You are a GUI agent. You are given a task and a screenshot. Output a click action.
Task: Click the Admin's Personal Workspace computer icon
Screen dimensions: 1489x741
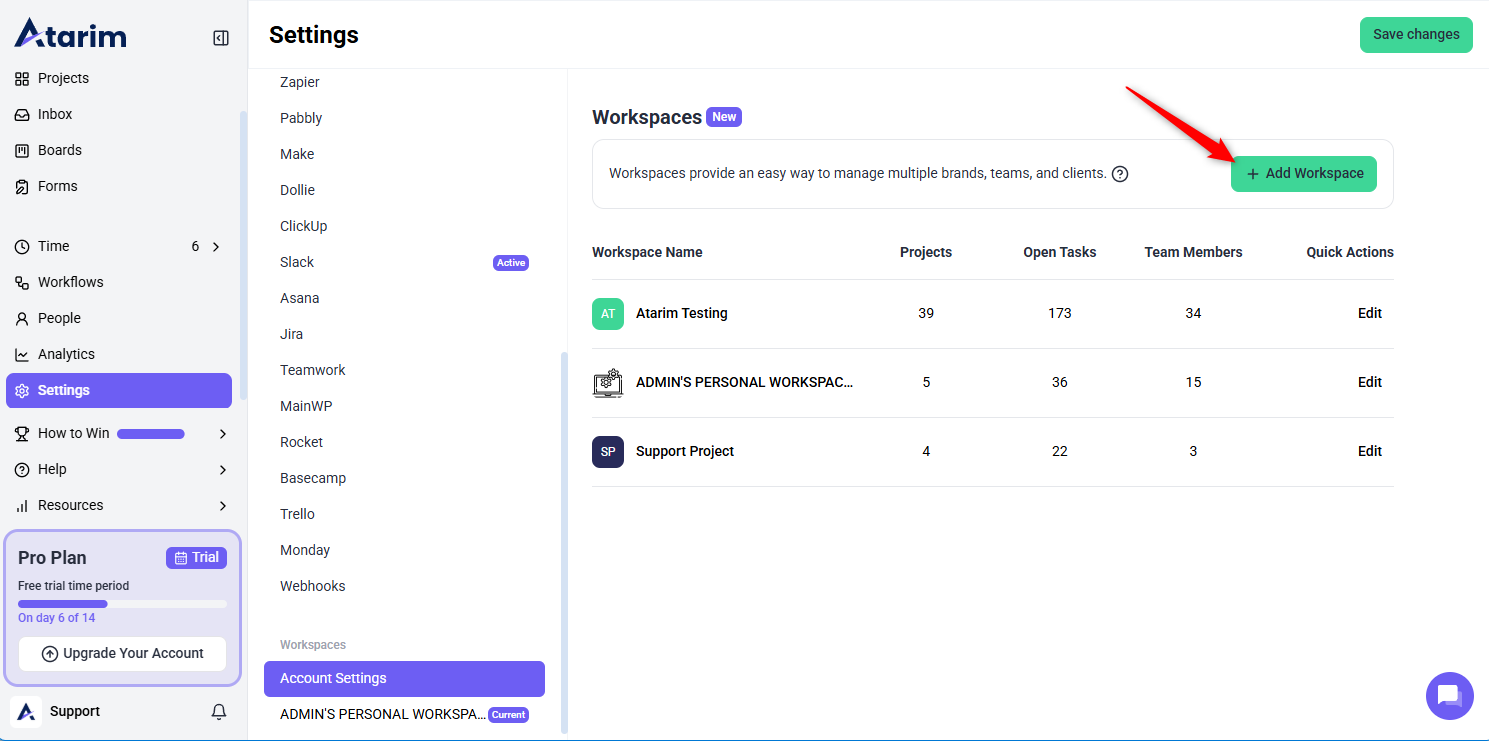[x=608, y=383]
